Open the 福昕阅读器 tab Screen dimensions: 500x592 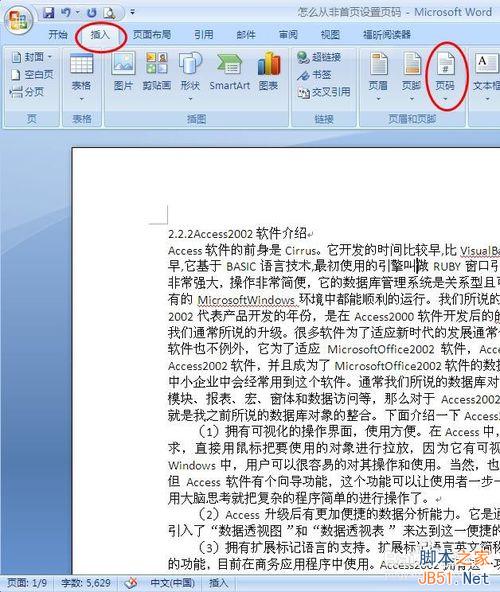(387, 35)
